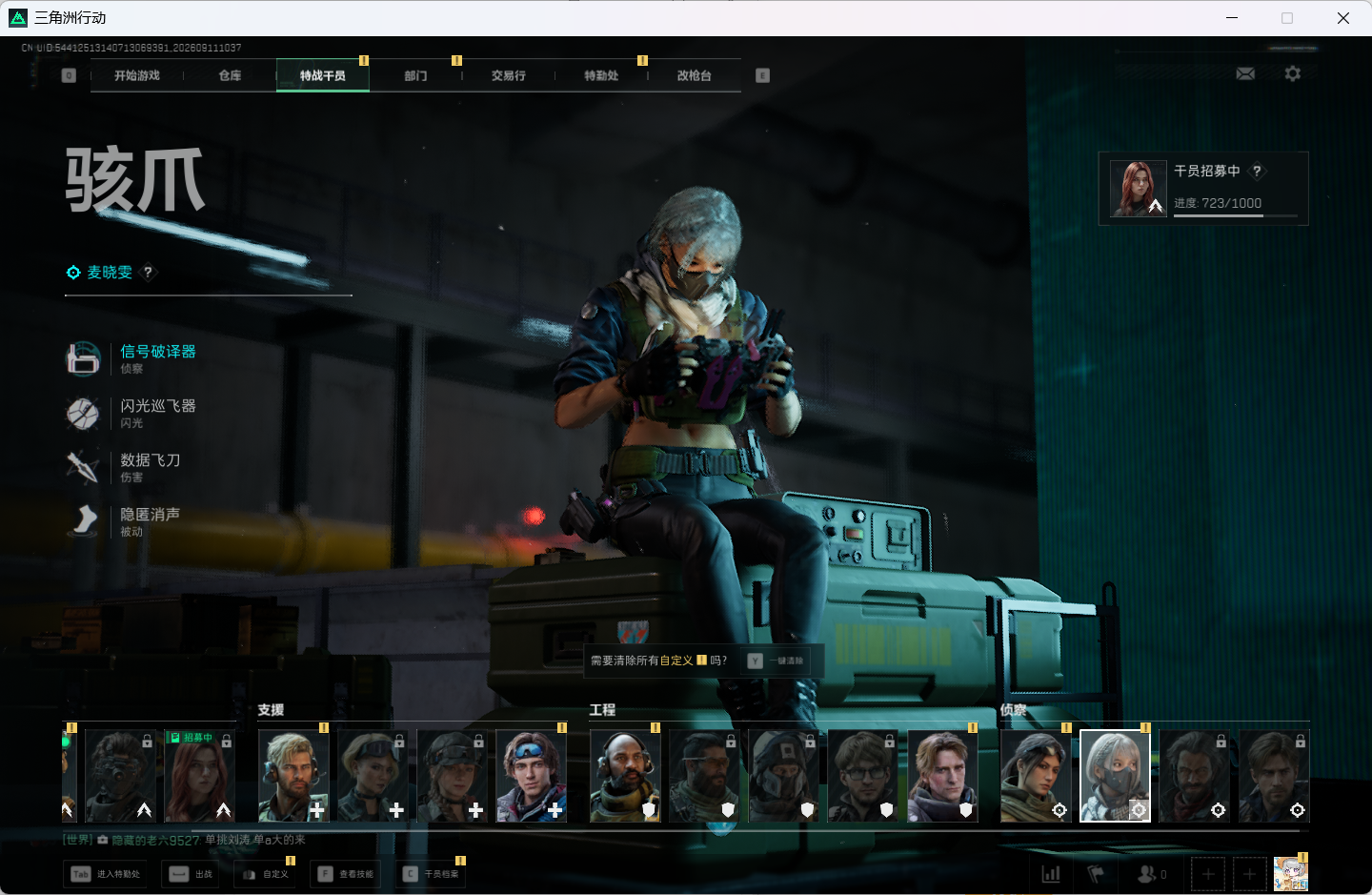Select the locked night-vision goggles assault operator
Screen dimensions: 1372x895
tap(120, 776)
